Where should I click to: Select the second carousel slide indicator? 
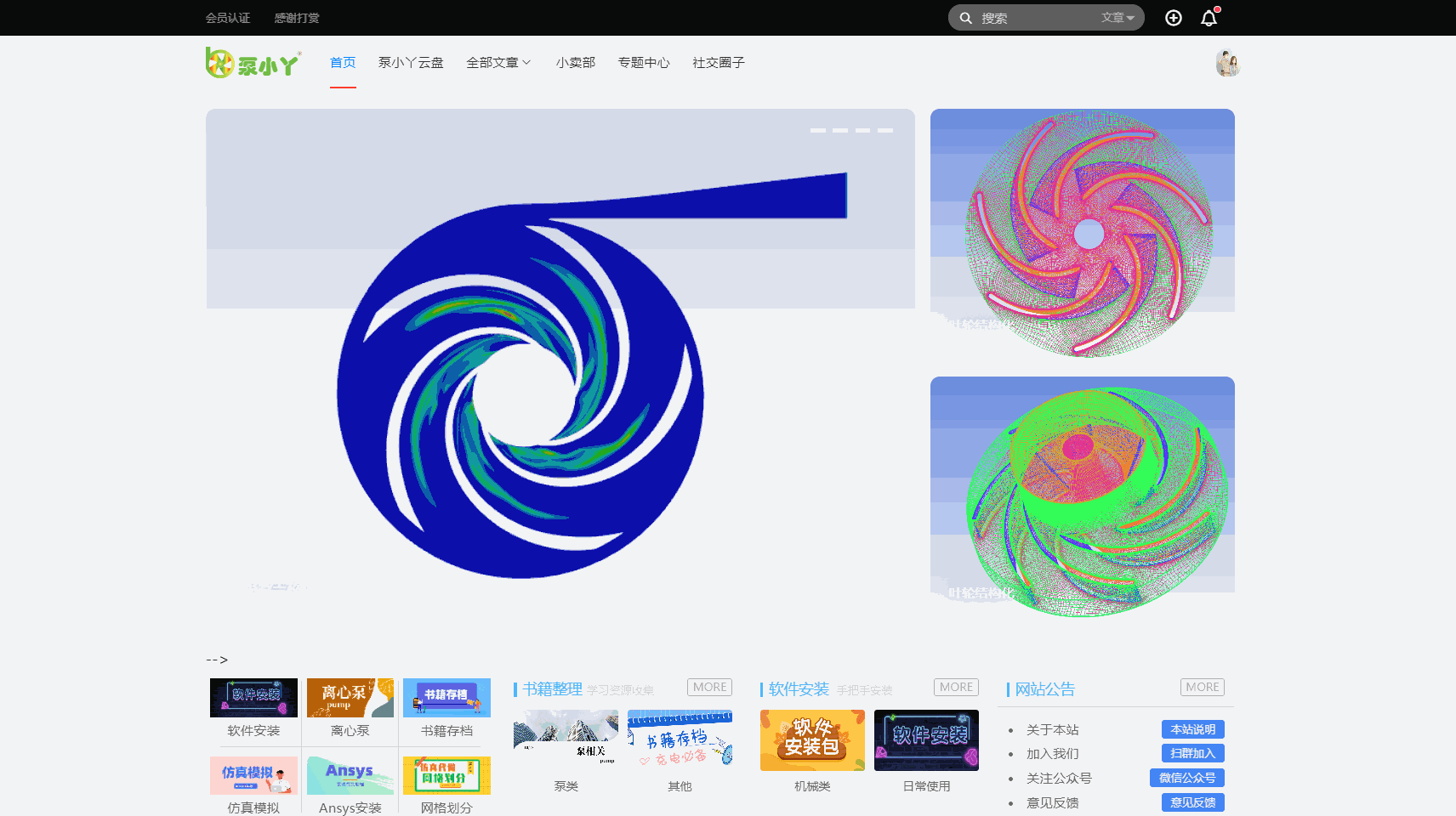click(x=840, y=130)
